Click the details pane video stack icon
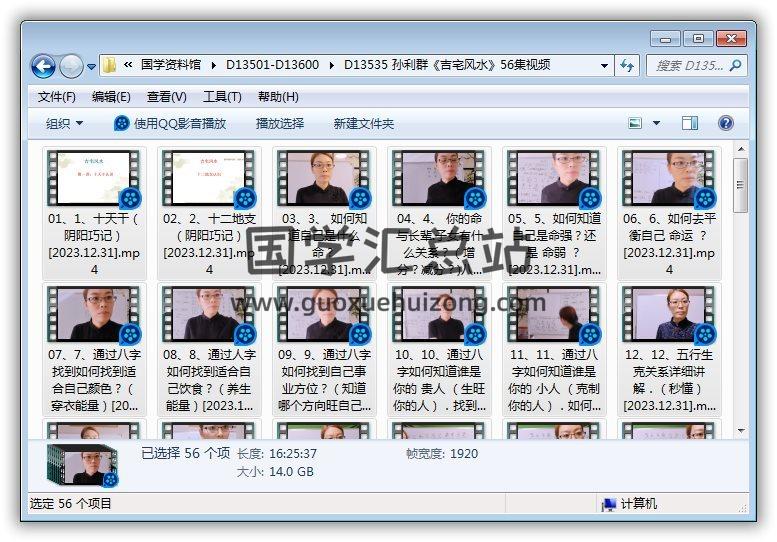777x542 pixels. [x=83, y=465]
